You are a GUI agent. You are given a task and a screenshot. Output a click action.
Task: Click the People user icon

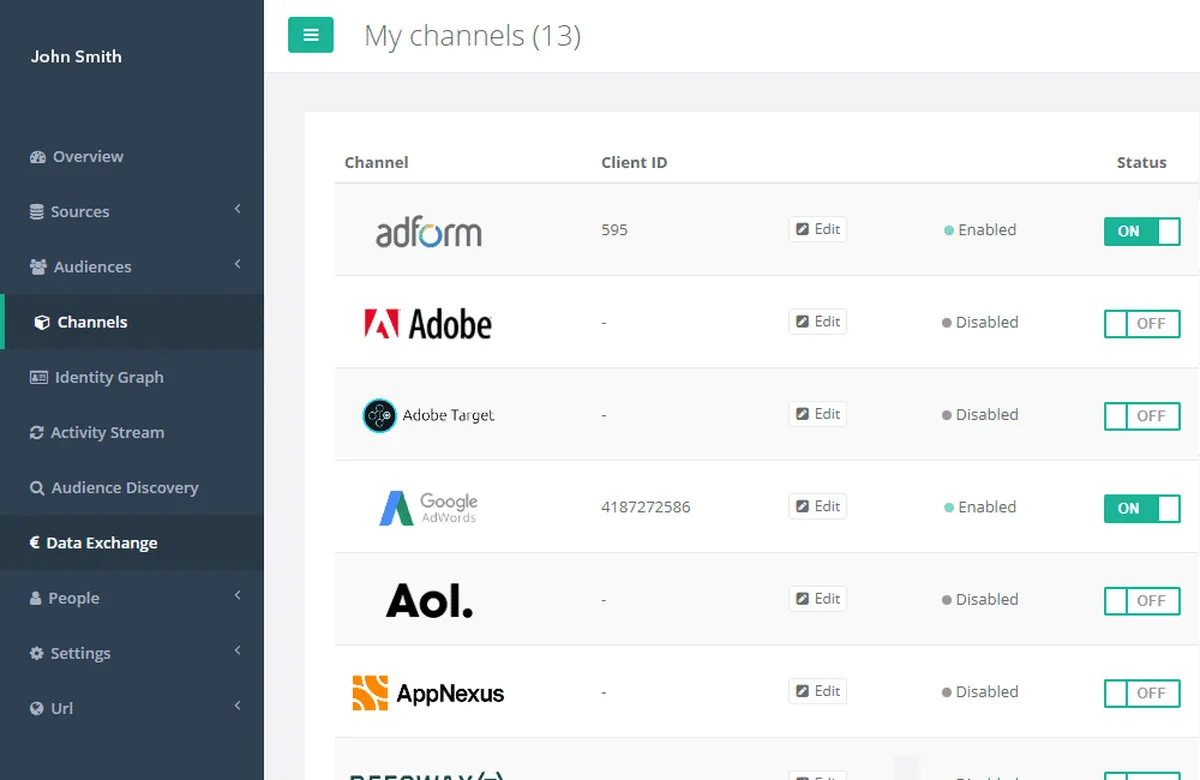click(36, 598)
